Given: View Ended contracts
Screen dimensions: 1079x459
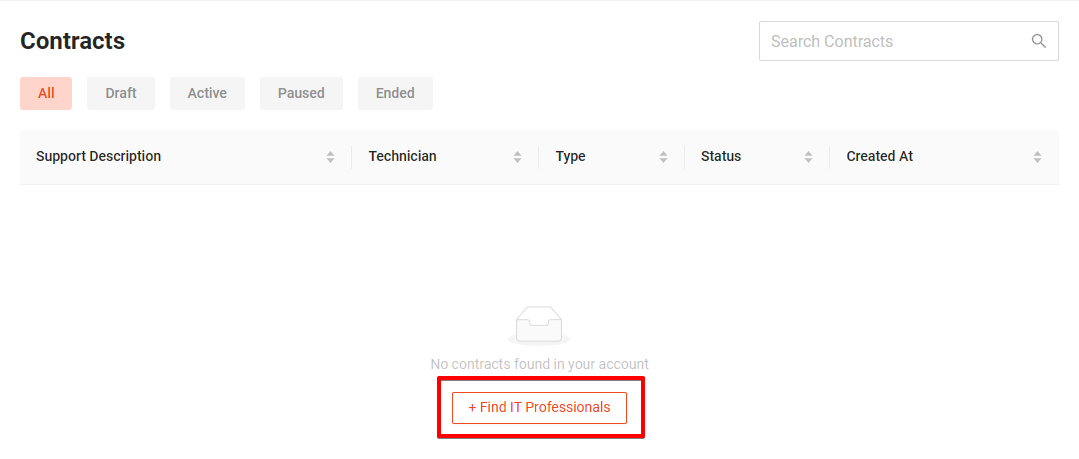Looking at the screenshot, I should 395,94.
